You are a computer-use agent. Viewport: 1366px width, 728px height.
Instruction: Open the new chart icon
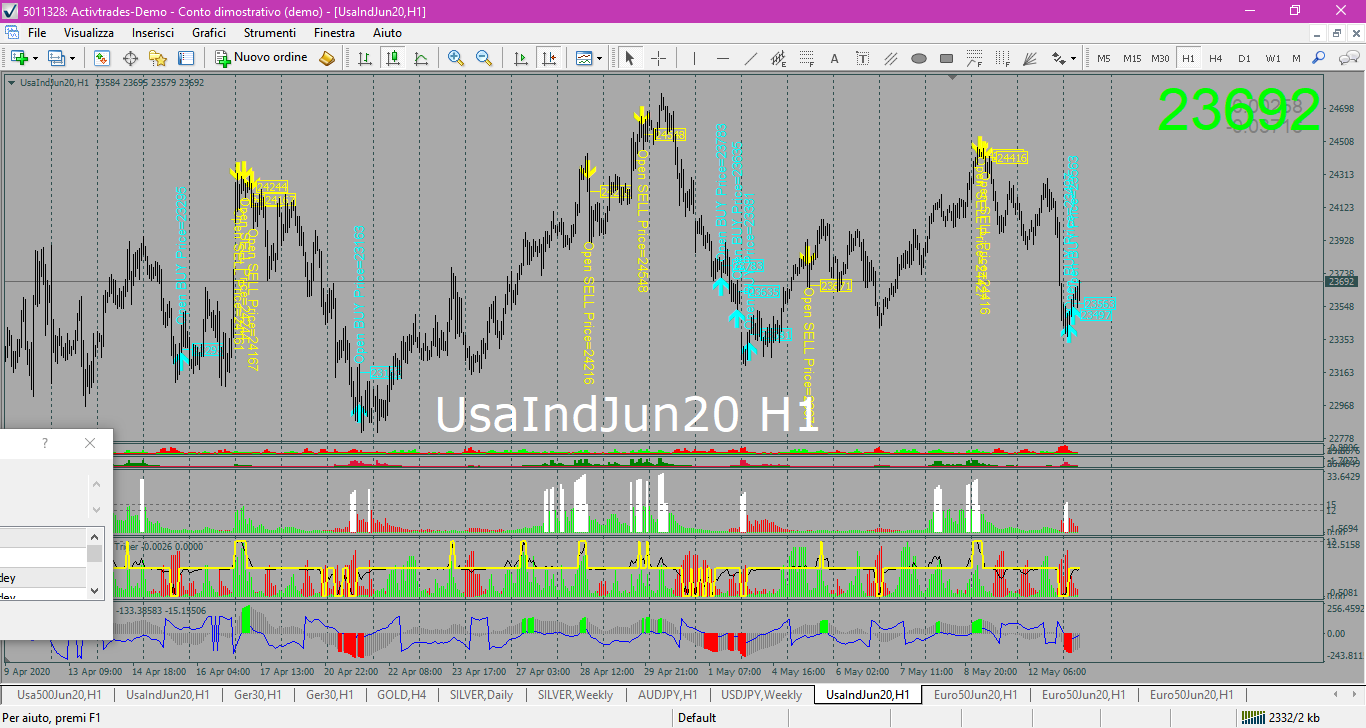click(x=19, y=58)
